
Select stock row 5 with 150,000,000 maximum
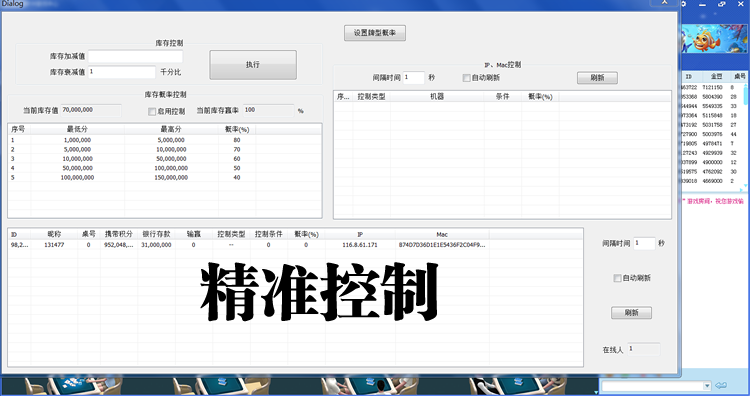pyautogui.click(x=165, y=177)
